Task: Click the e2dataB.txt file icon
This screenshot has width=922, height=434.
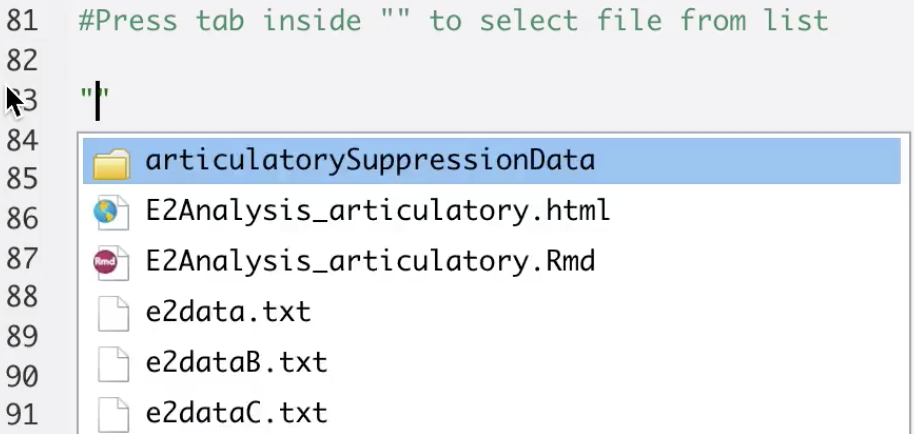Action: tap(113, 363)
